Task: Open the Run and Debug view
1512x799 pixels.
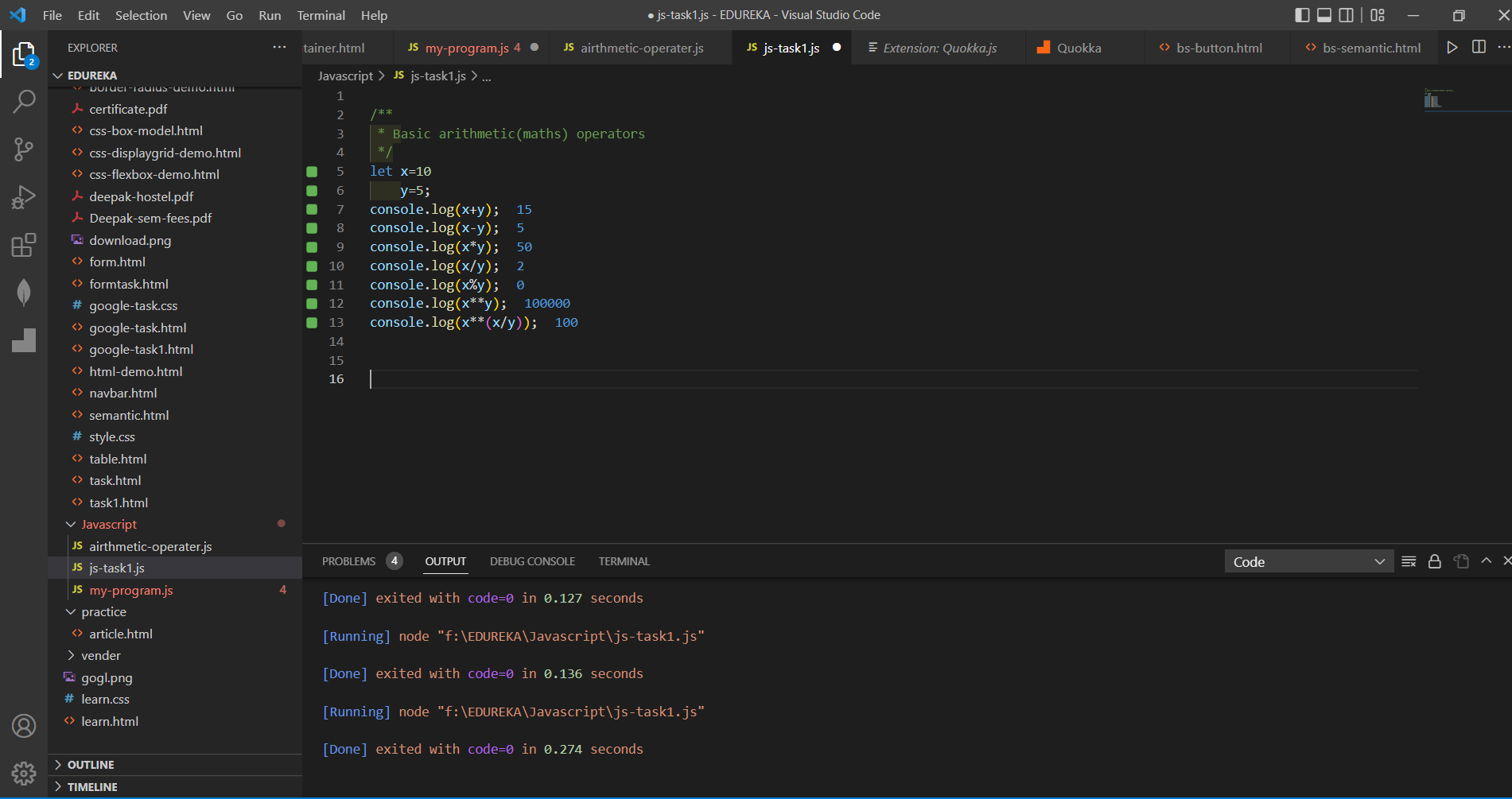Action: [x=24, y=197]
